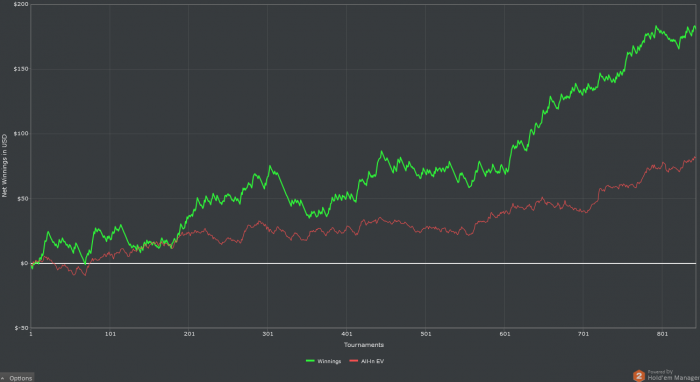This screenshot has width=700, height=382.
Task: Toggle the red All-In EV legend swatch
Action: (x=354, y=361)
